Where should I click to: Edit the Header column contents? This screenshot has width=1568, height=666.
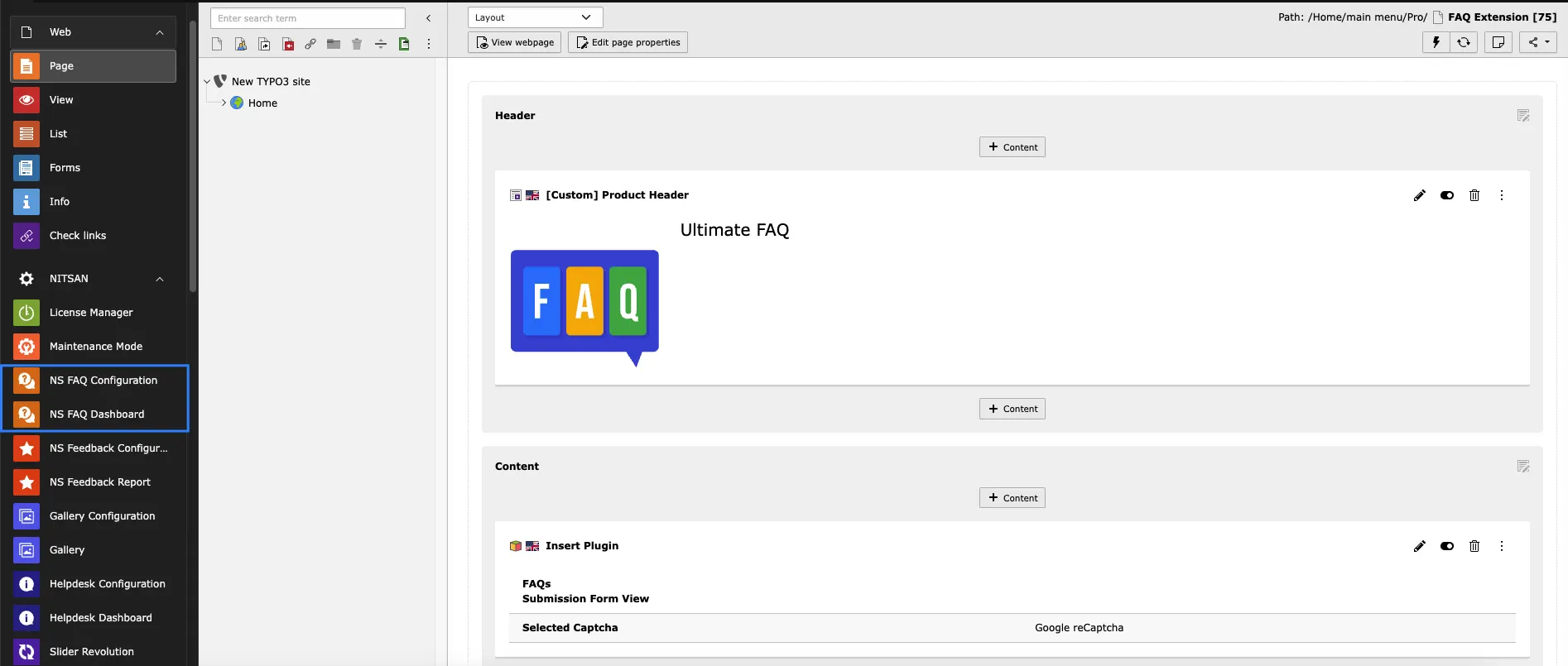tap(1523, 116)
